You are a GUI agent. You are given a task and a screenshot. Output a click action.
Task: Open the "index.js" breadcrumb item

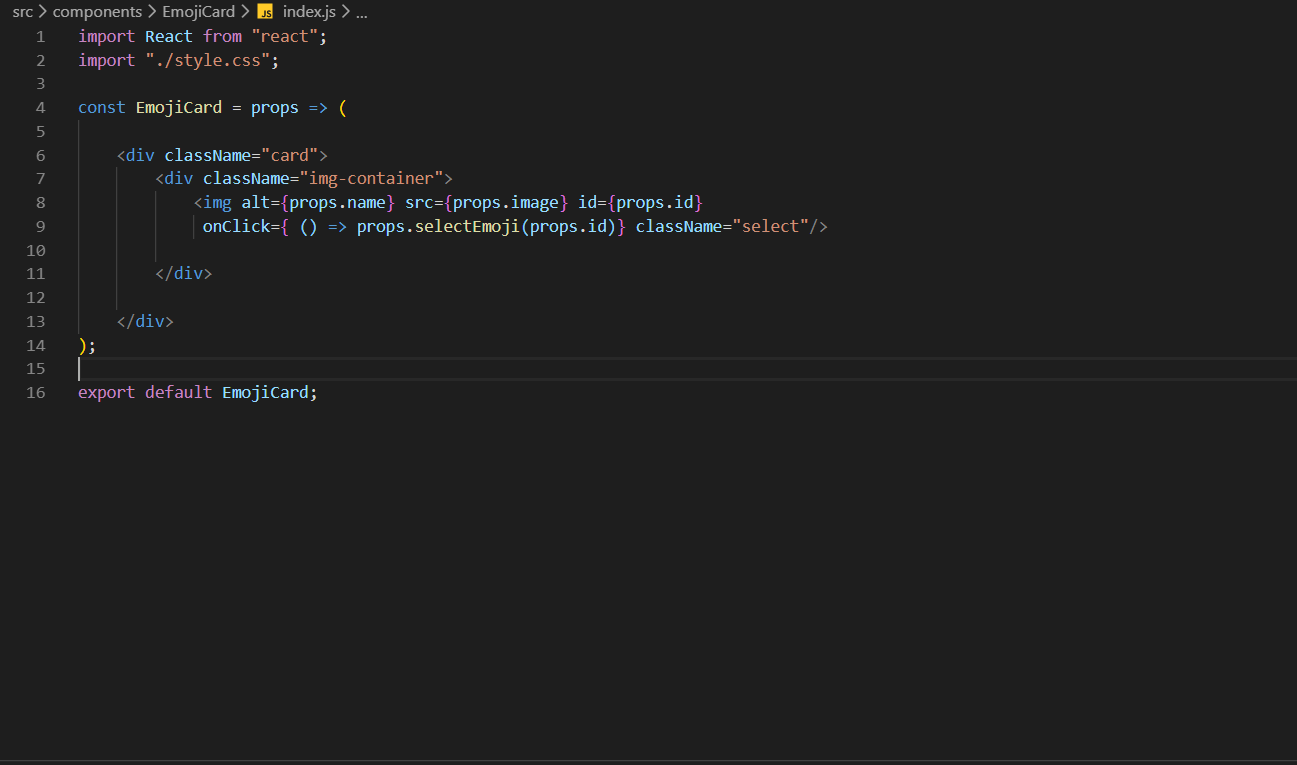tap(309, 12)
